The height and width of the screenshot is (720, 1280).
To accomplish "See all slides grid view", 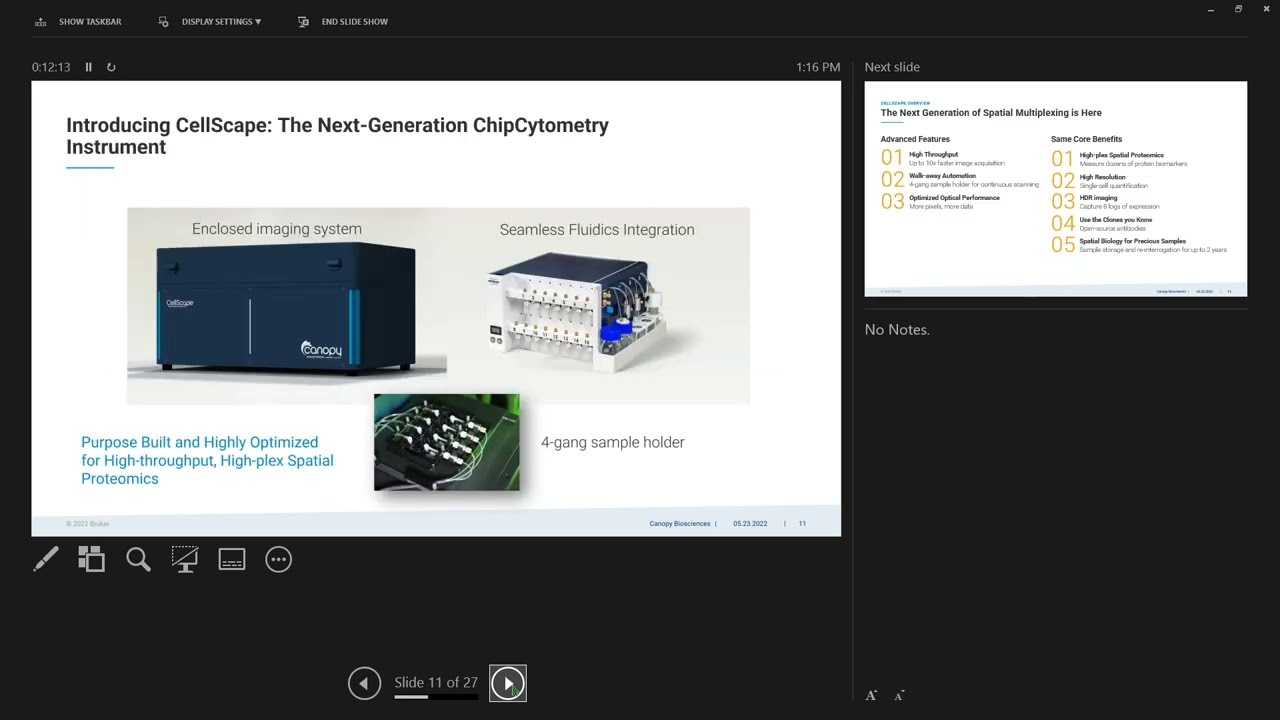I will coord(91,559).
